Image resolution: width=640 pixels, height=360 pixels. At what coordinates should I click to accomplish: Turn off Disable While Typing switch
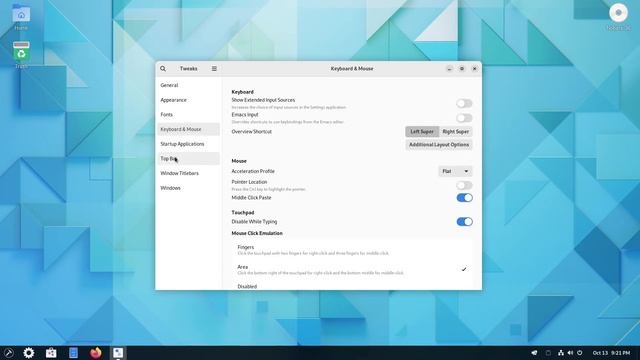[x=464, y=222]
